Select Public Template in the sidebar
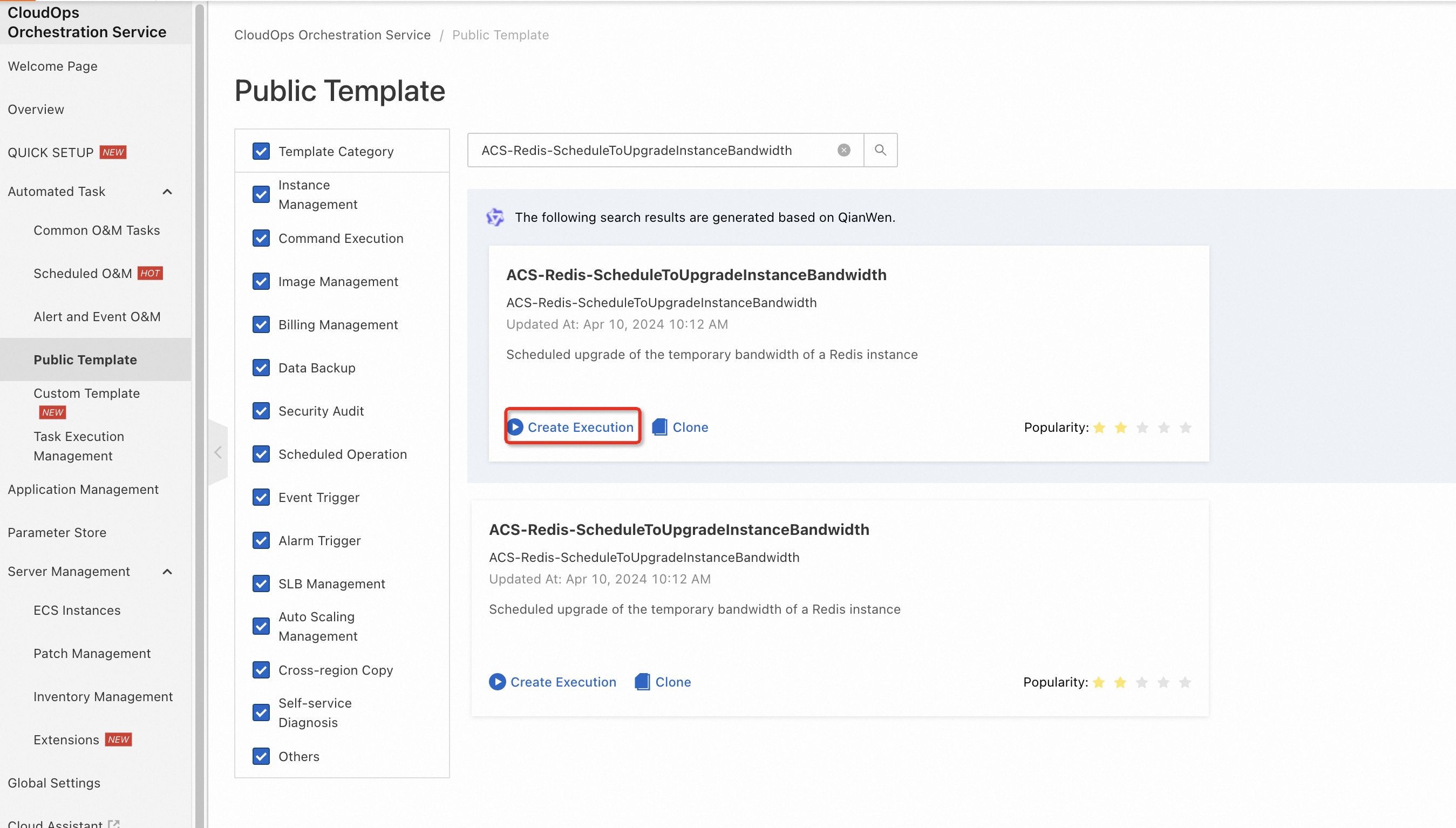1456x828 pixels. pos(96,360)
